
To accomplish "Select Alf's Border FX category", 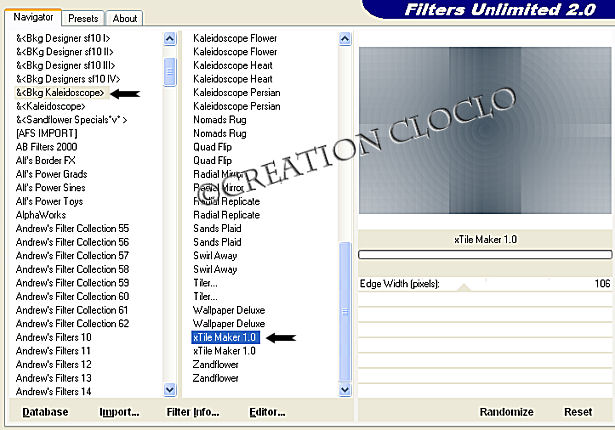I will 45,160.
